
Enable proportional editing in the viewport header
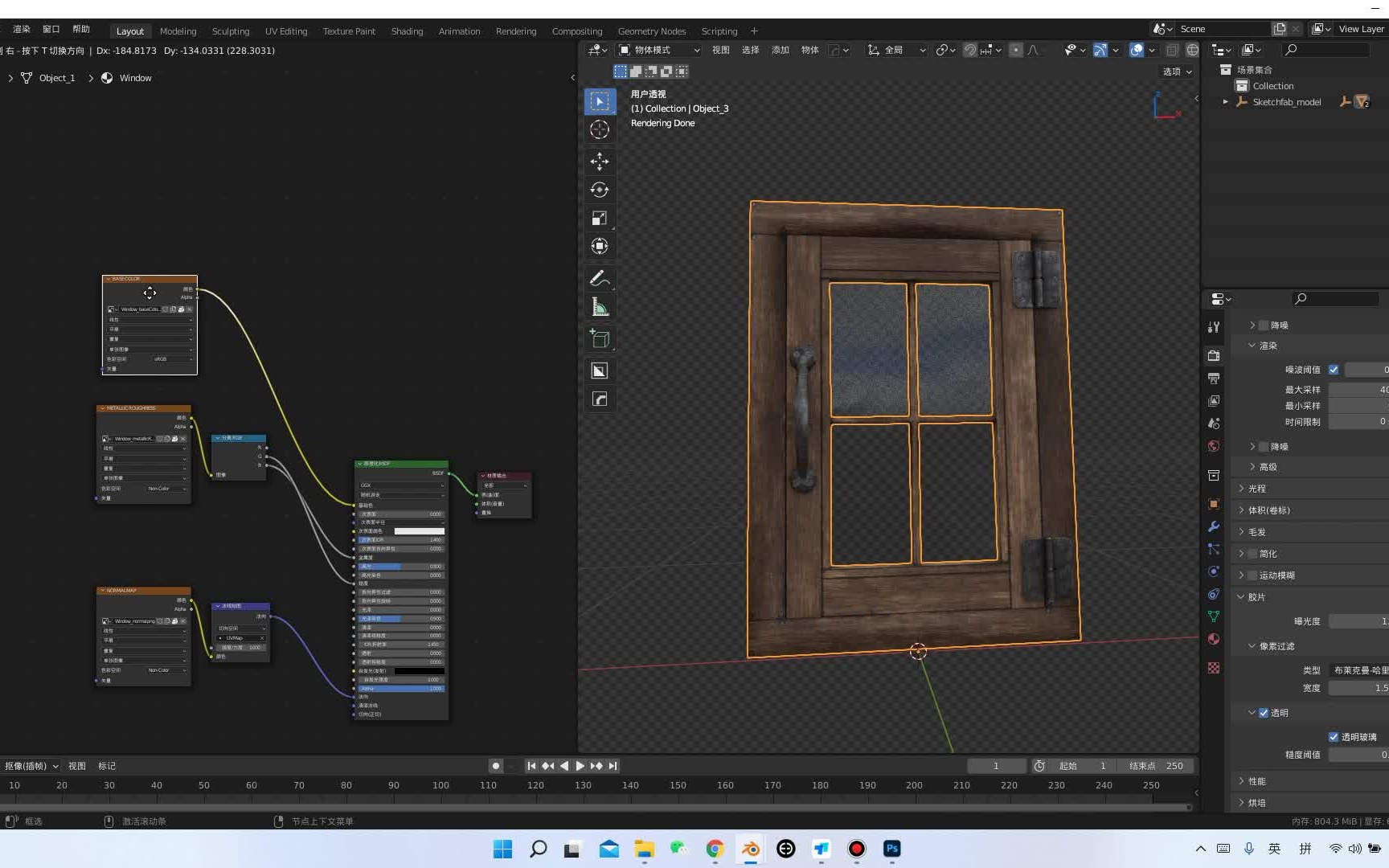tap(1017, 50)
